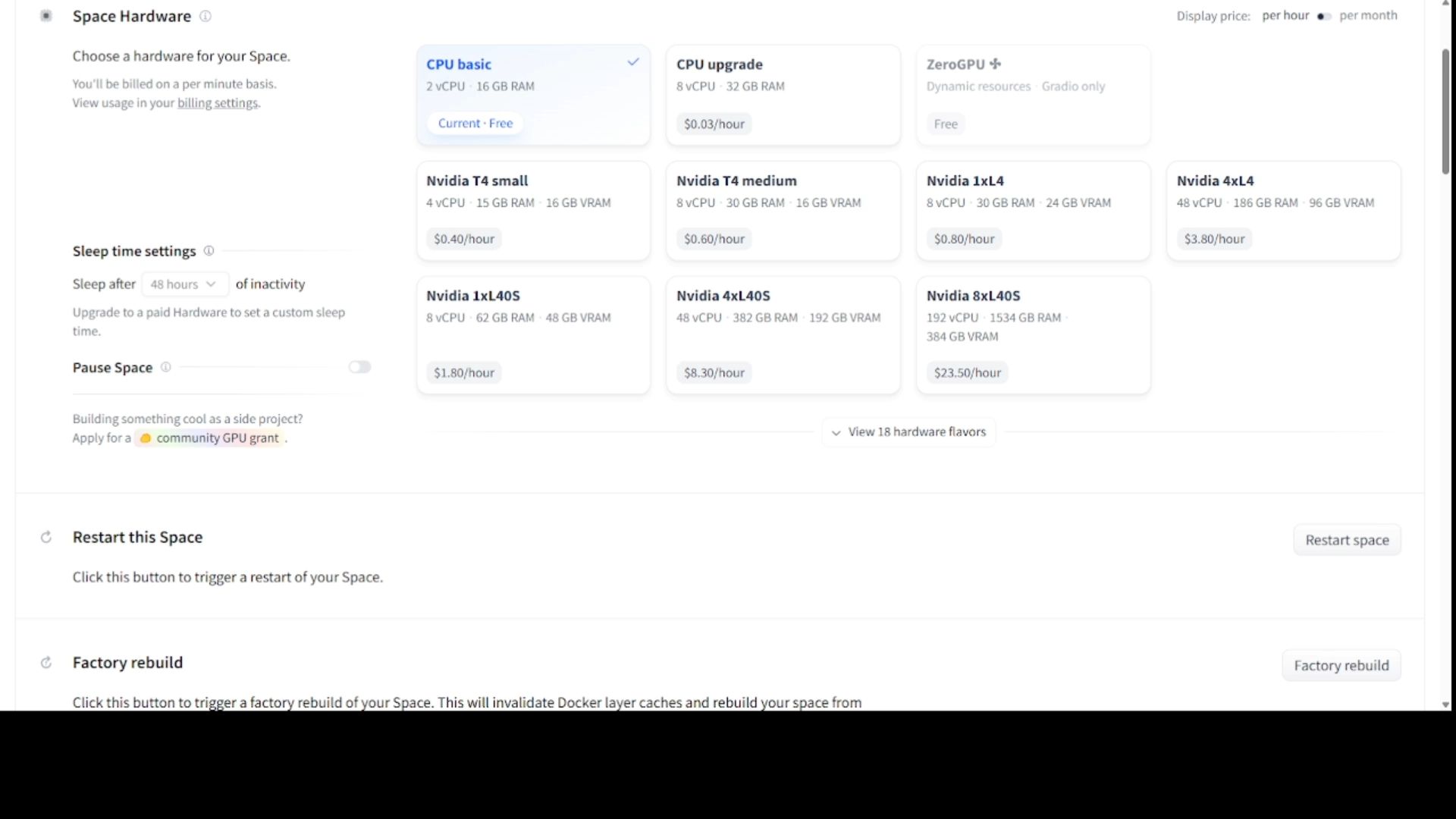Open the Sleep after 48 hours dropdown
Screen dimensions: 1456x819
point(184,284)
